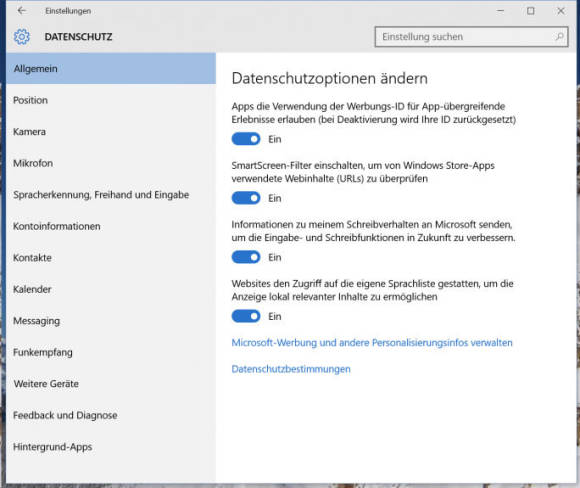Turn off the Schreibverhalten an Microsoft toggle

pos(246,257)
